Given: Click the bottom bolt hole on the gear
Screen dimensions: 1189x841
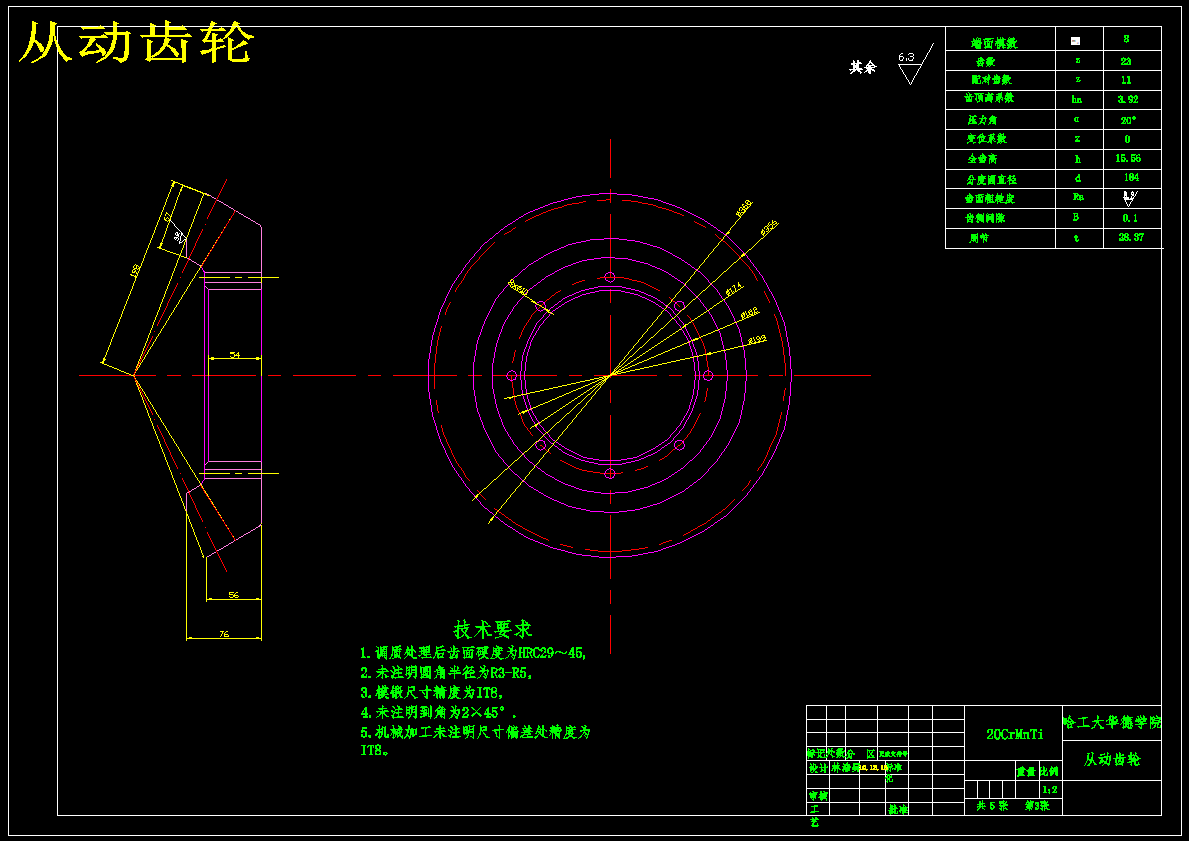Looking at the screenshot, I should point(610,473).
